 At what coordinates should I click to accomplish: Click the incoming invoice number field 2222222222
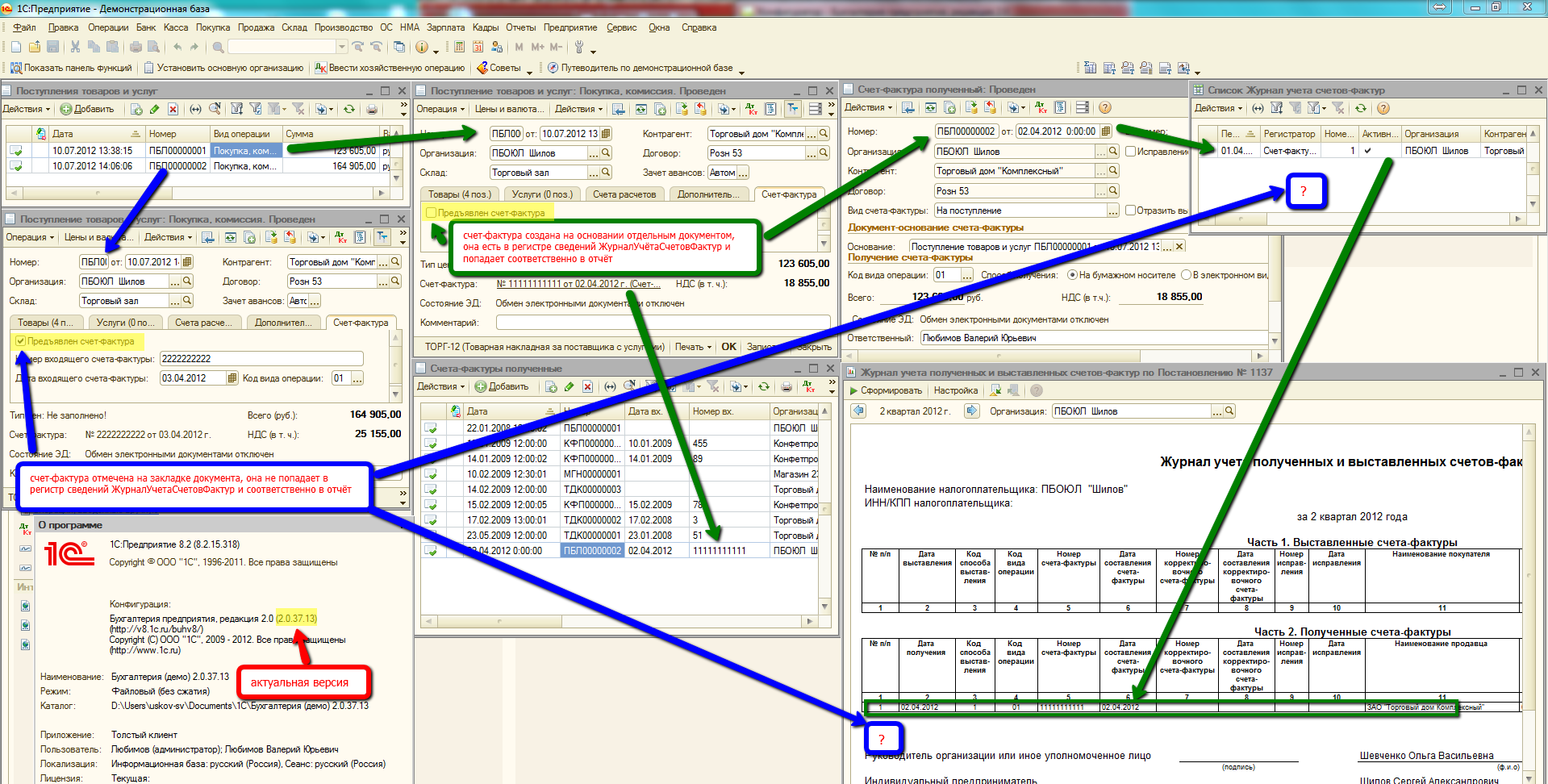click(x=261, y=359)
